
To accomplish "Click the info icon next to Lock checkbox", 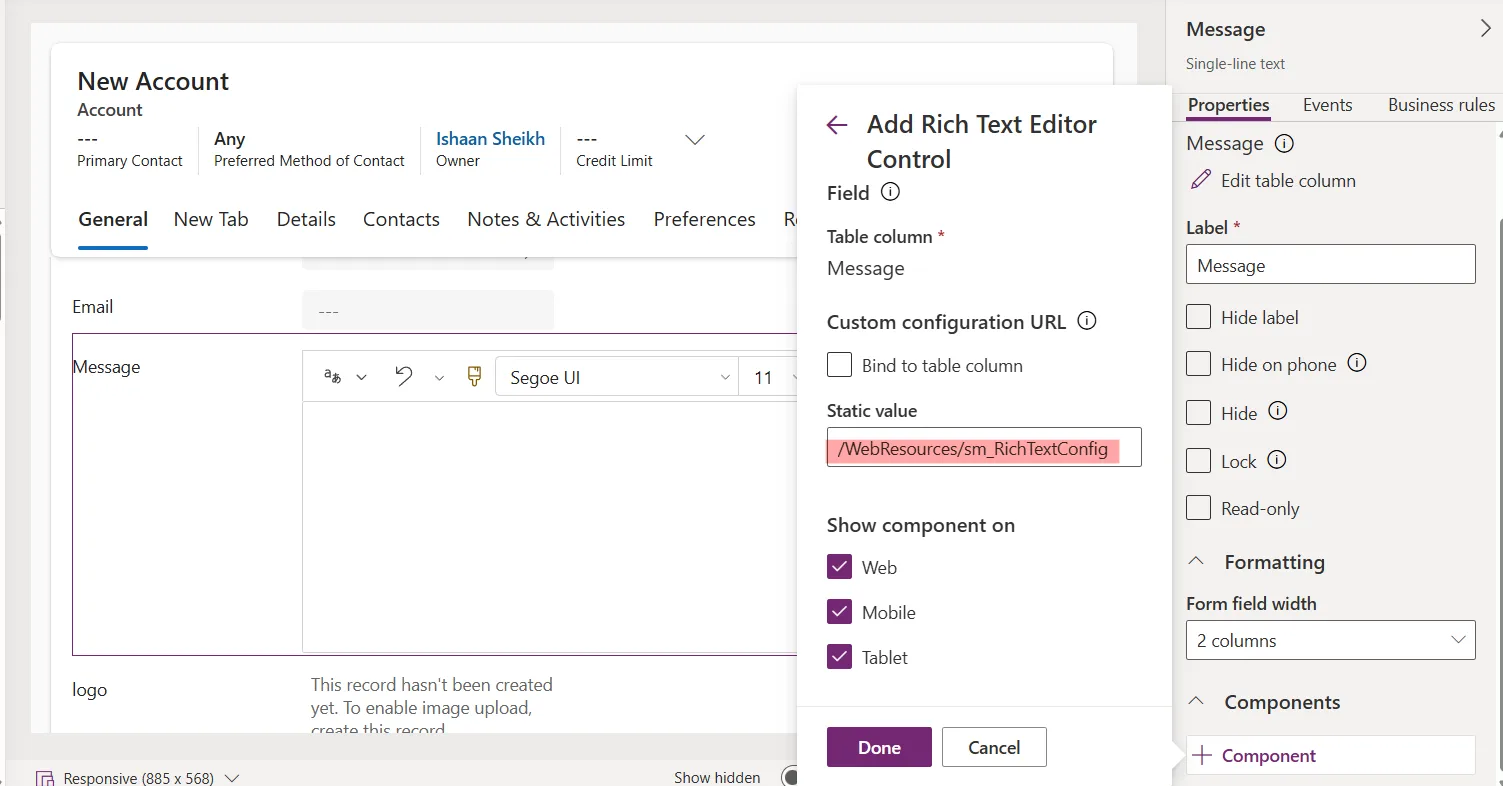I will 1276,460.
